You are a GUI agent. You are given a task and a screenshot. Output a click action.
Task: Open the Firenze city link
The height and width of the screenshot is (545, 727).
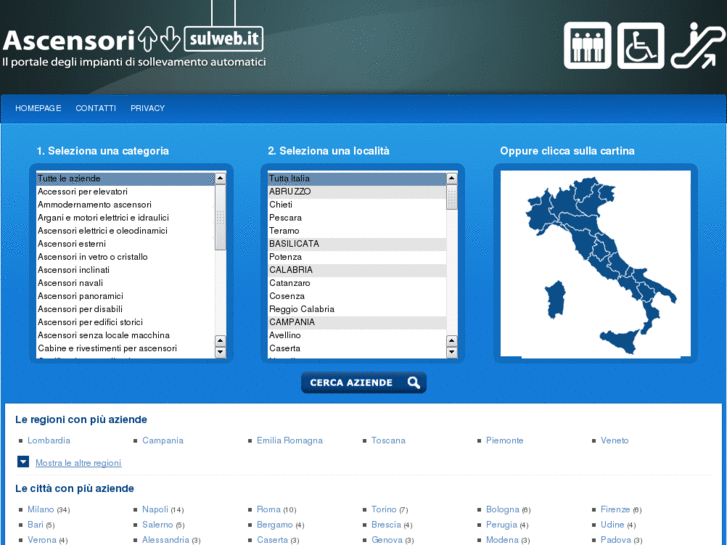(x=615, y=509)
